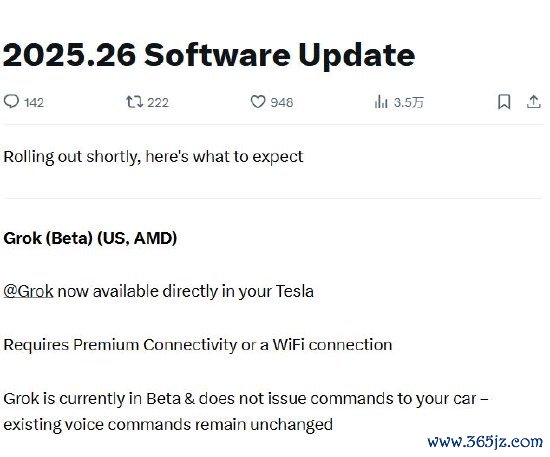
Task: Click the 'WiFi connection' words
Action: pos(332,345)
